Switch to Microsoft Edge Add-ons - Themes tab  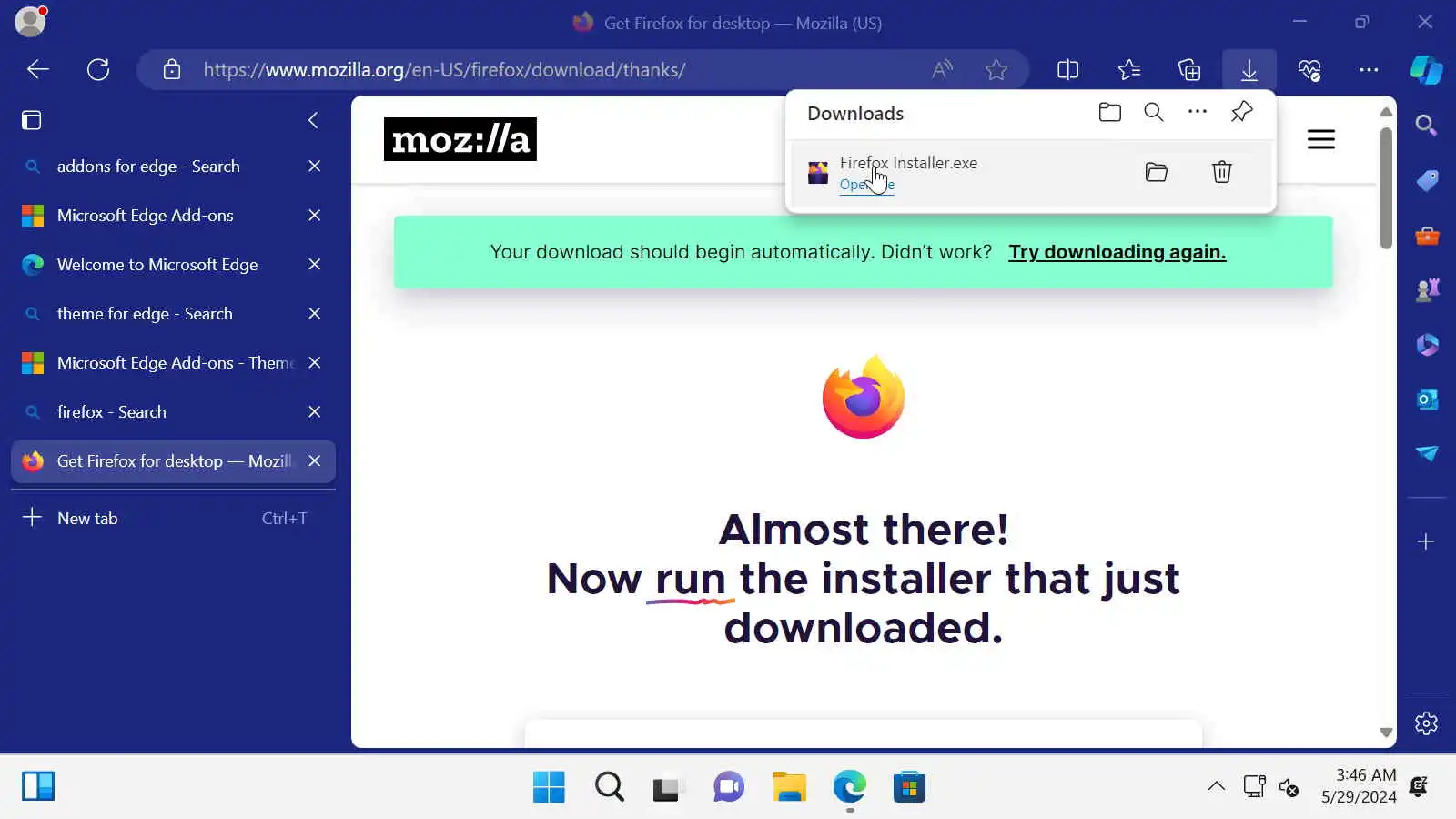tap(173, 363)
